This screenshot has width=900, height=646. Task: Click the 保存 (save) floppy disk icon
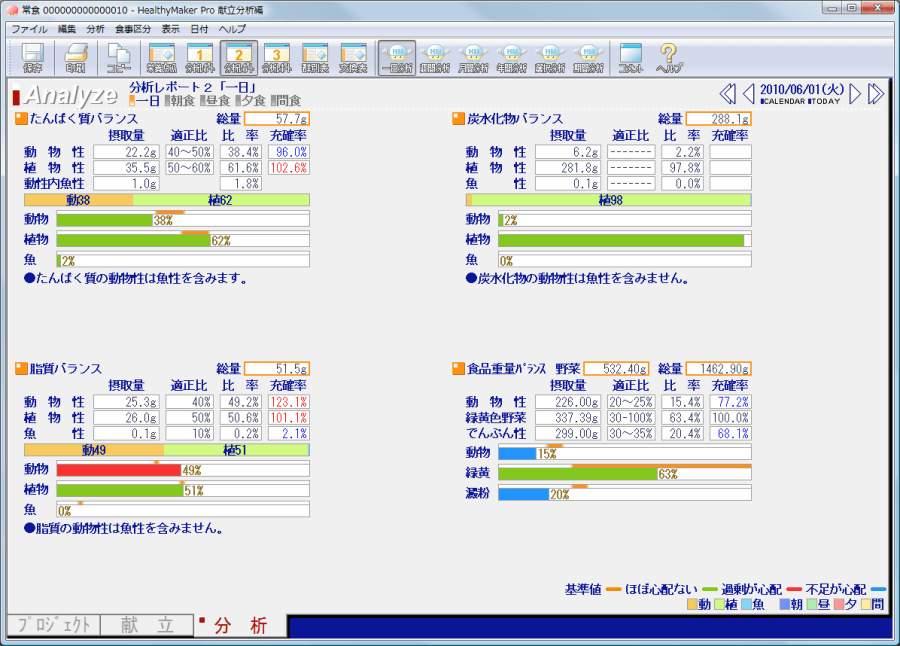(33, 58)
